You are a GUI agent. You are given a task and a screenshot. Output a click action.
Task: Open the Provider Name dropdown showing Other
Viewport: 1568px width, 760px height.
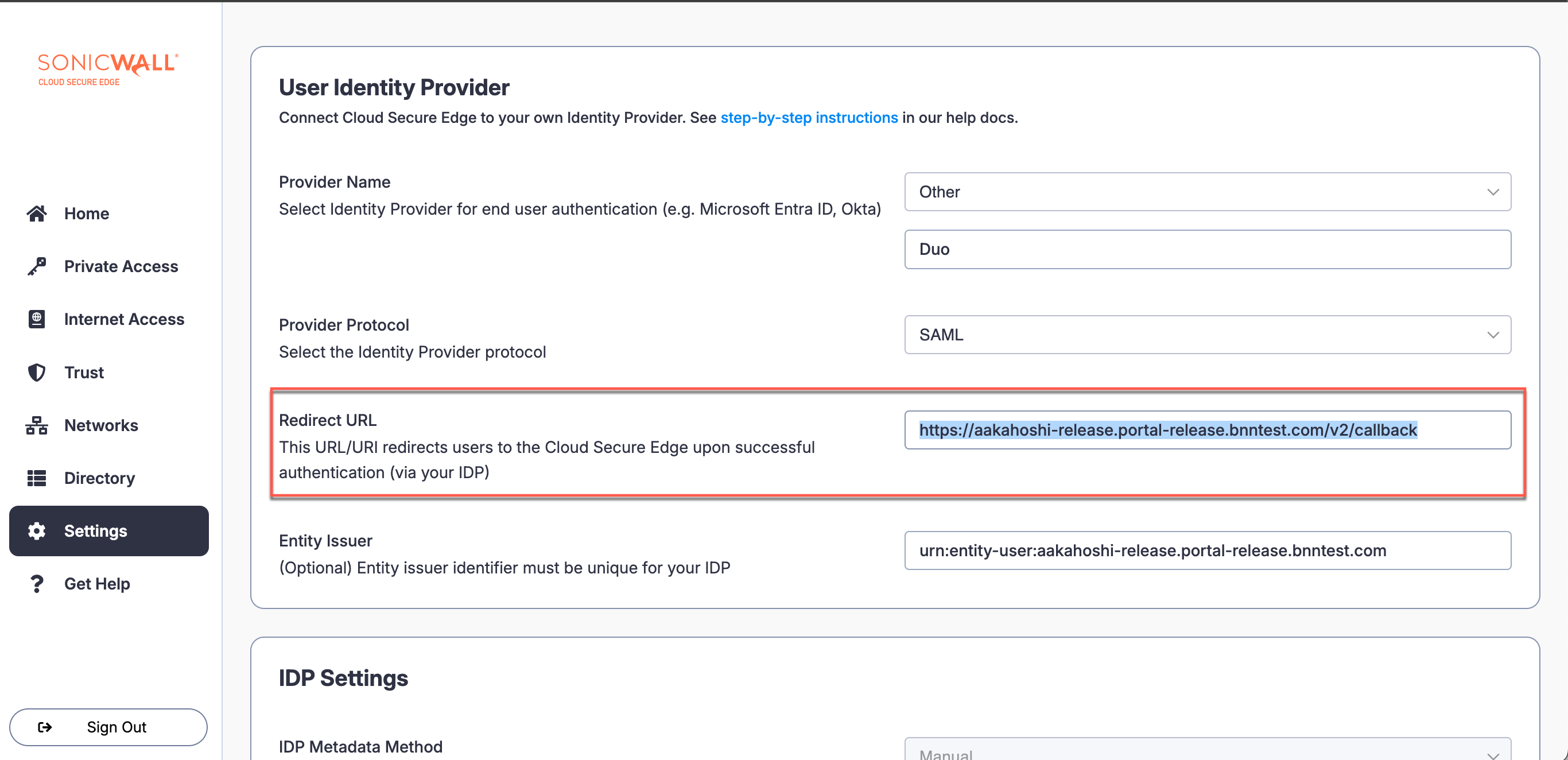click(1207, 192)
